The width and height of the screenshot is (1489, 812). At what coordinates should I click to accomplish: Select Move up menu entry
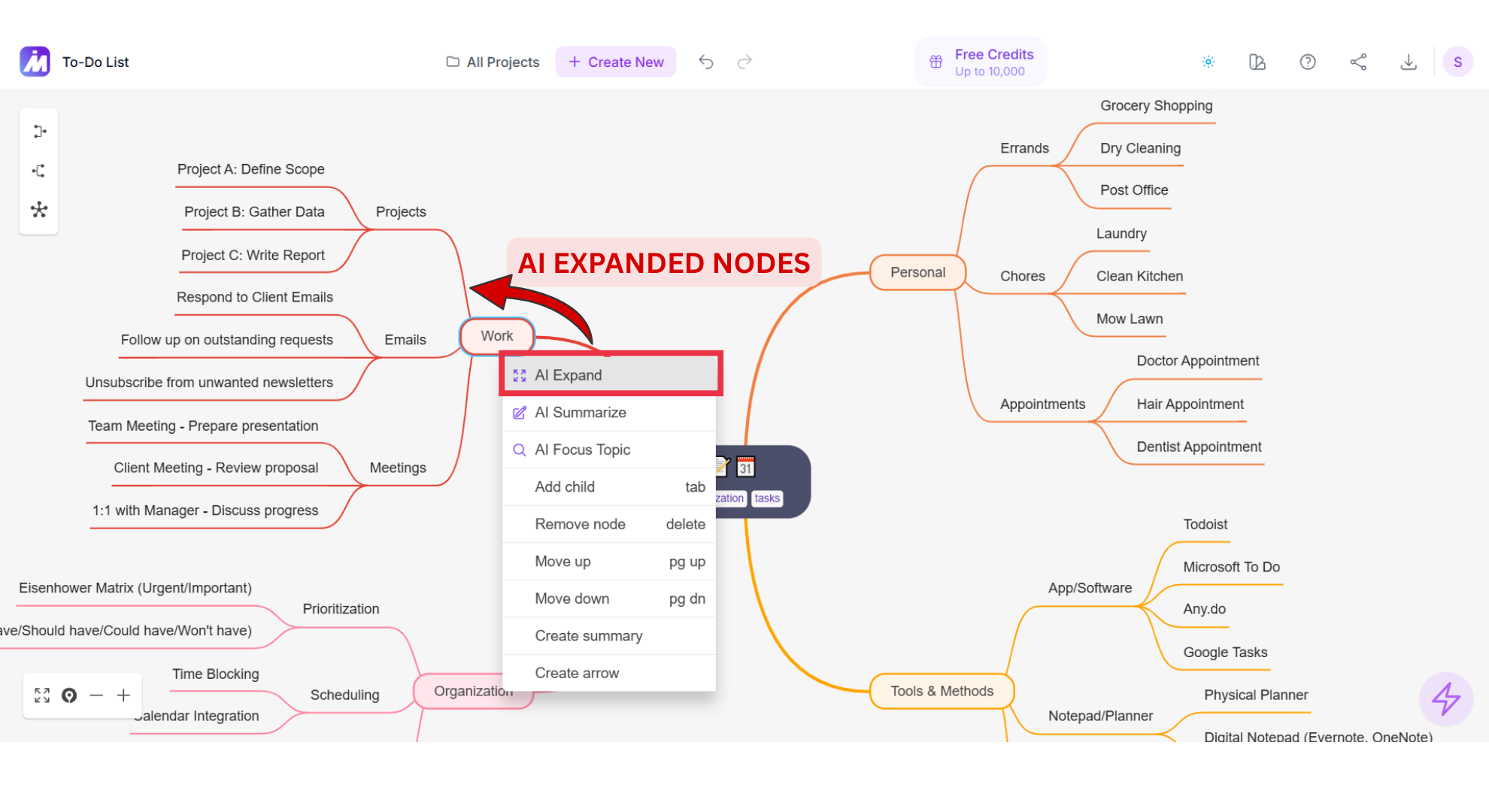[x=610, y=562]
